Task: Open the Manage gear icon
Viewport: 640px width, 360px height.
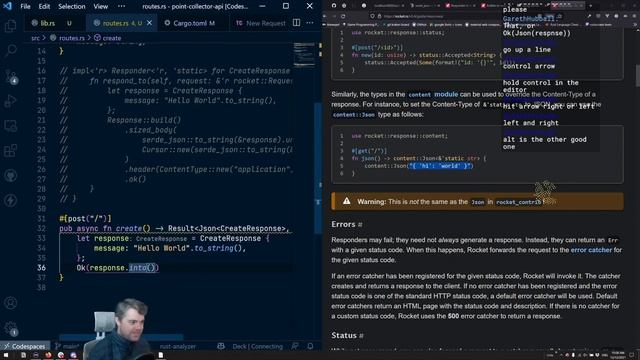Action: point(11,328)
